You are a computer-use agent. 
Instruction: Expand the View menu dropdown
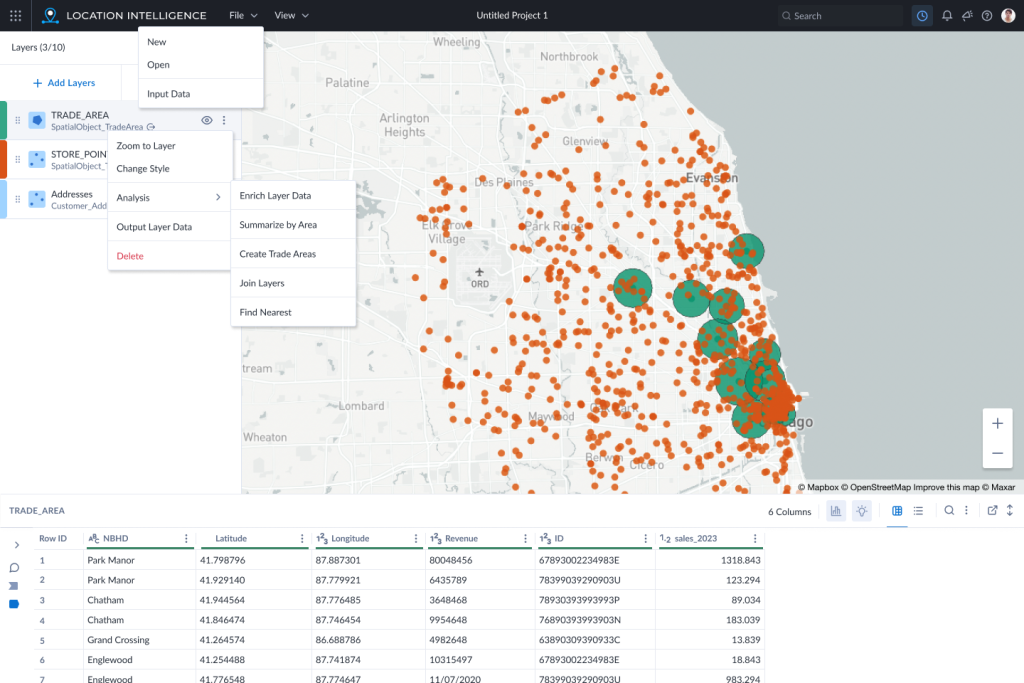coord(291,16)
